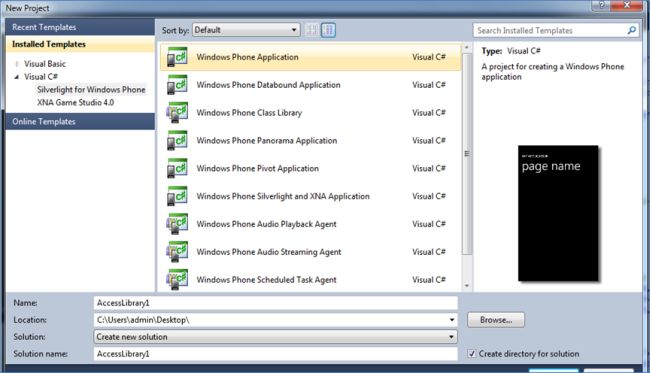Screen dimensions: 650x373
Task: Click the Windows Phone Pivot Application icon
Action: tap(177, 168)
